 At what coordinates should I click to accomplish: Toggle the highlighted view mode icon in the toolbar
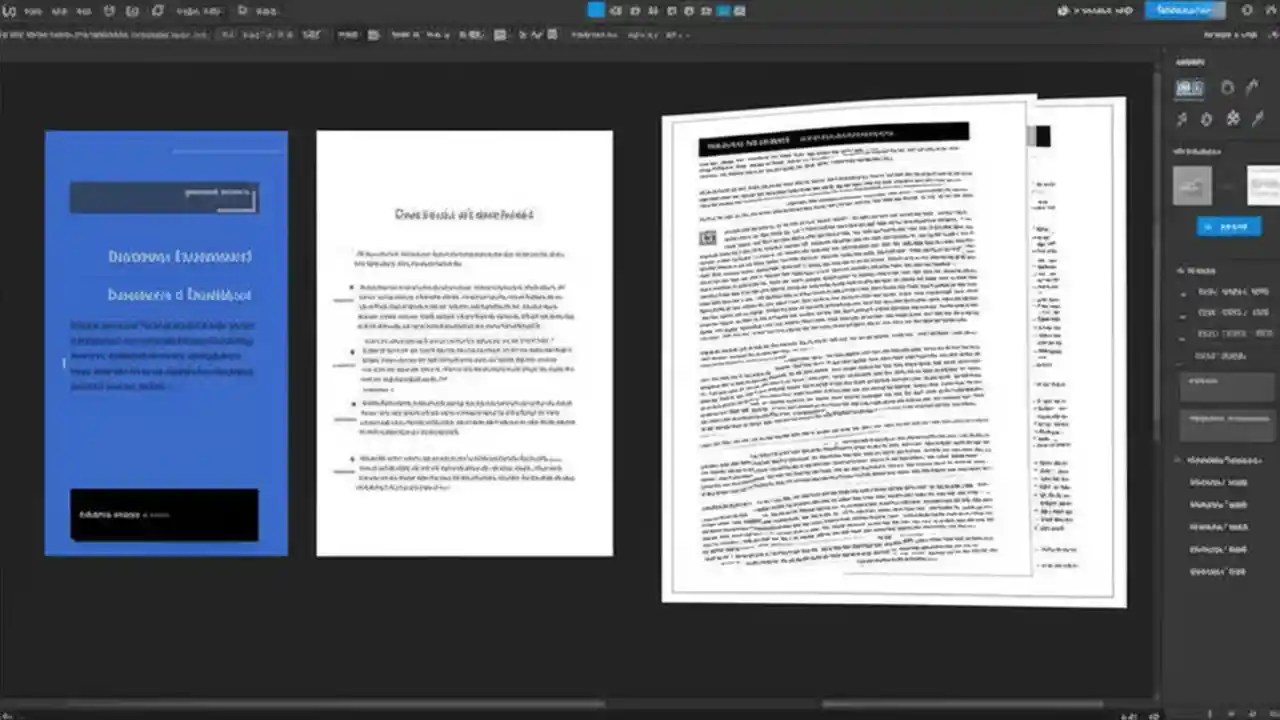click(x=725, y=11)
